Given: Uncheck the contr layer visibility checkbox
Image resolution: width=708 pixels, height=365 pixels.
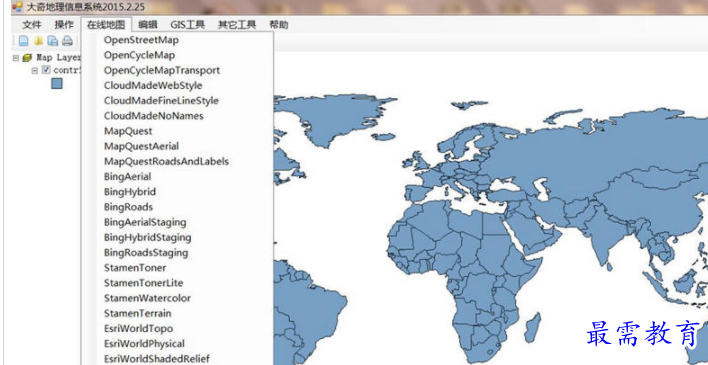Looking at the screenshot, I should click(46, 70).
